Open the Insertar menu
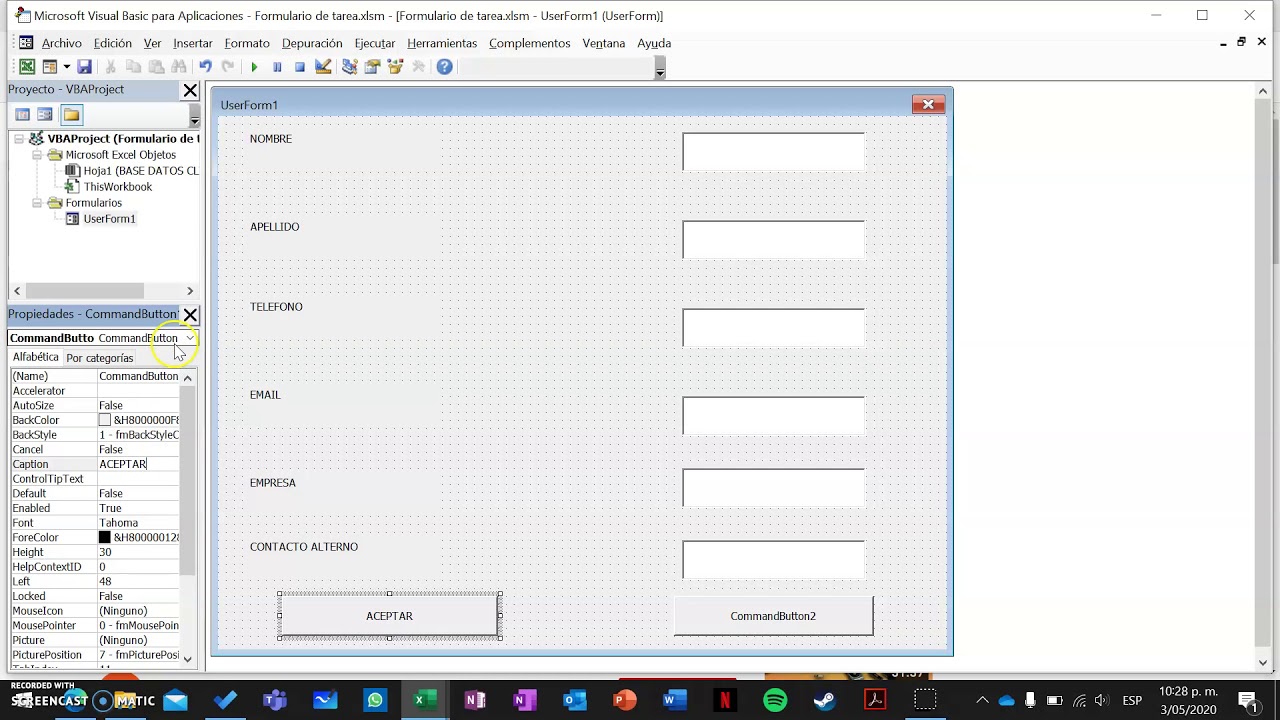 pos(192,43)
